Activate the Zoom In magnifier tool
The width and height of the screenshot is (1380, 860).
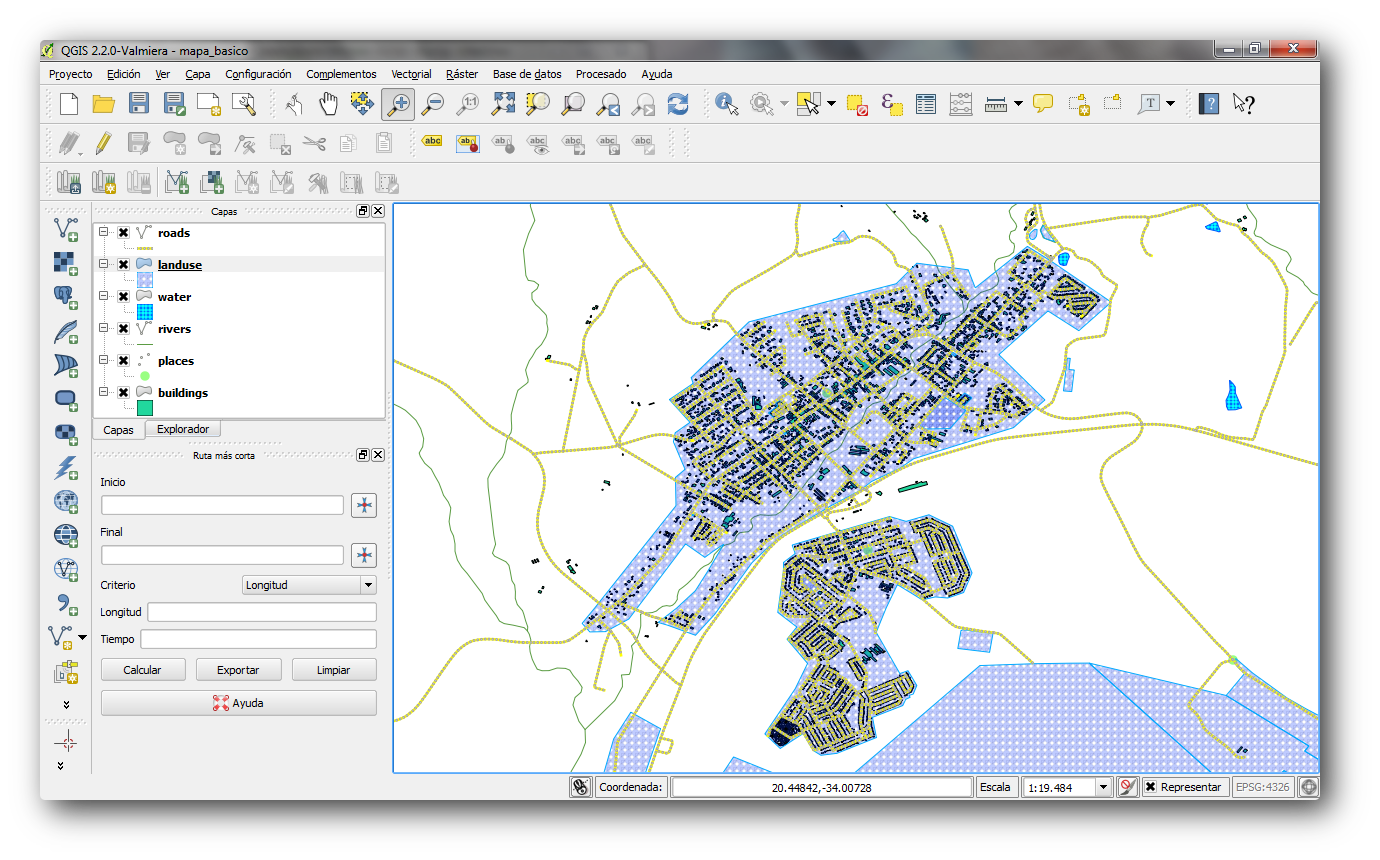(398, 103)
